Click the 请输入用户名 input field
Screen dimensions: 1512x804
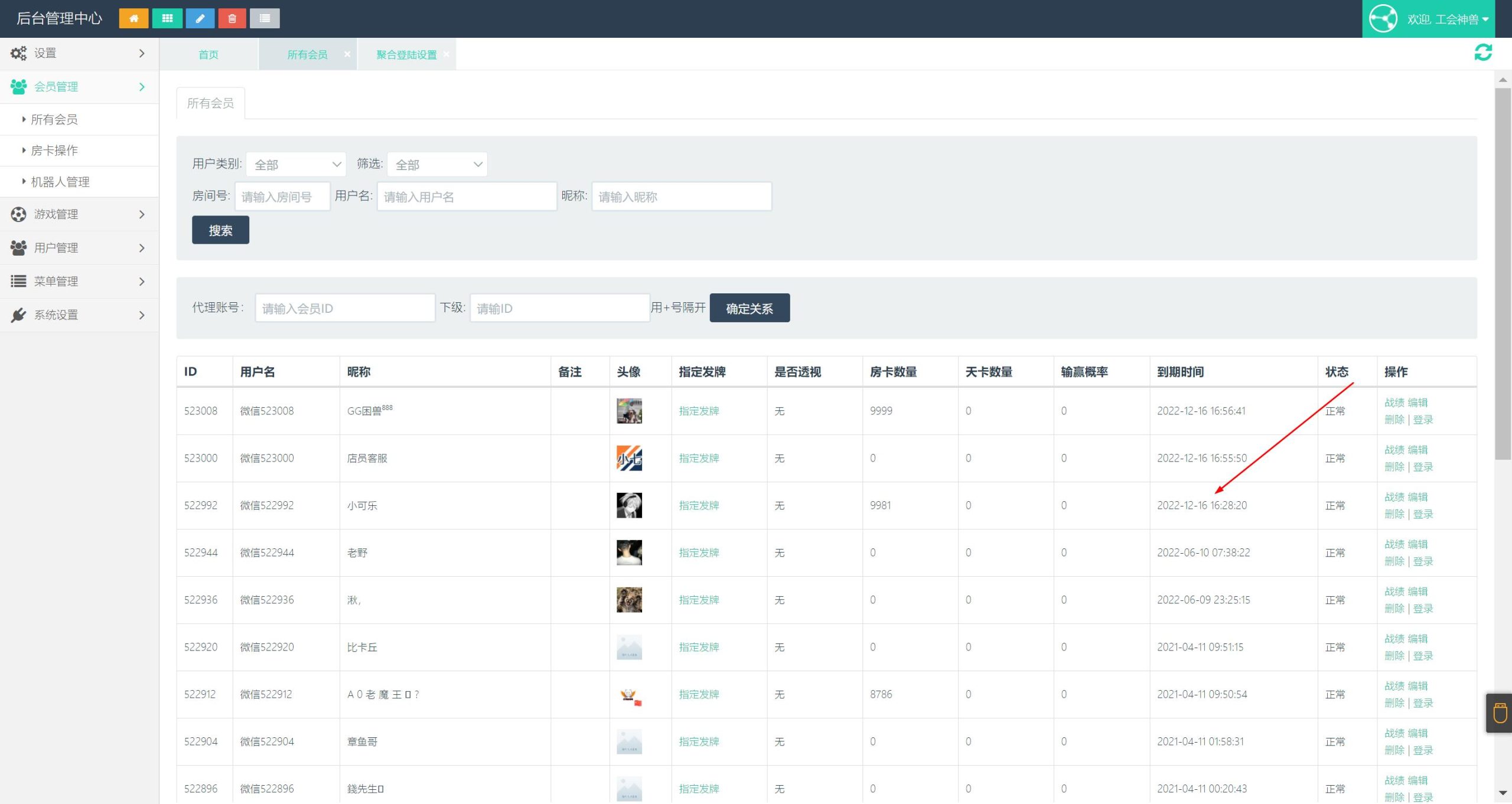(467, 197)
